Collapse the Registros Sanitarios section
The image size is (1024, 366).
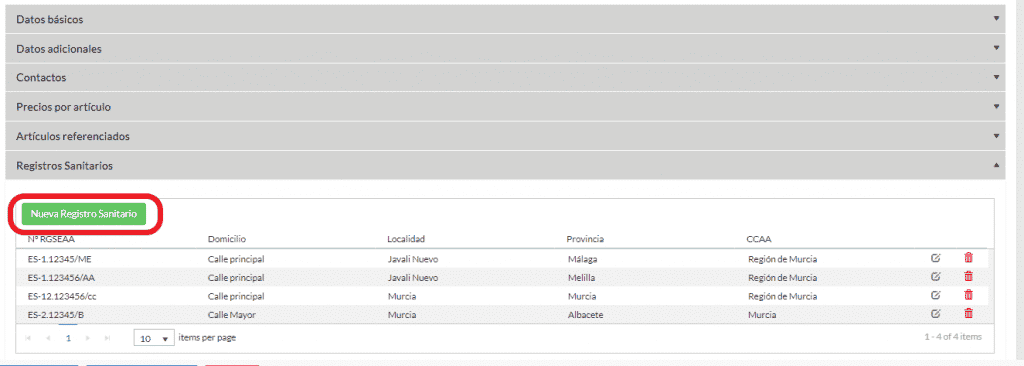tap(505, 165)
